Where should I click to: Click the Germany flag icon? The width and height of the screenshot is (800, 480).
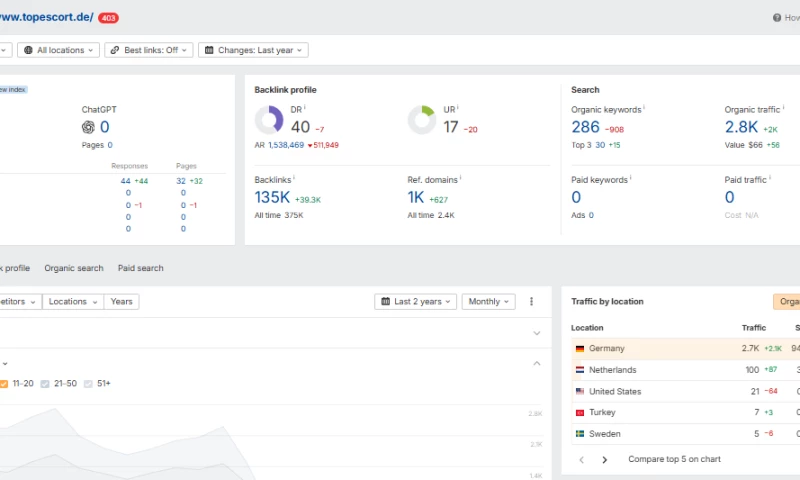click(580, 349)
